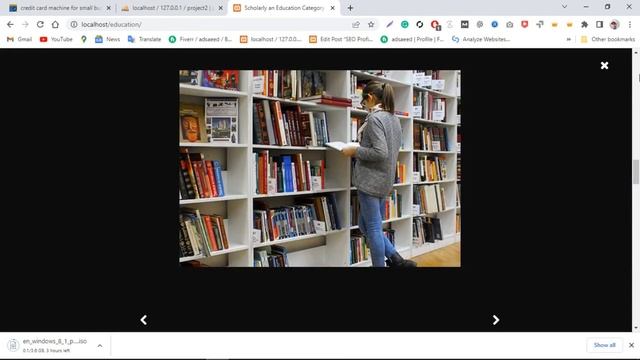Image resolution: width=640 pixels, height=360 pixels.
Task: Open the Analyze Websites bookmark
Action: pos(481,39)
